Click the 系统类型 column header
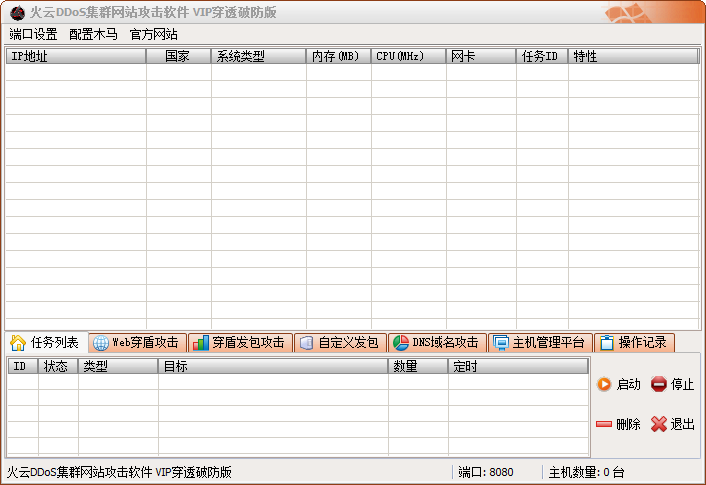Screen dimensions: 706x485 pyautogui.click(x=258, y=57)
